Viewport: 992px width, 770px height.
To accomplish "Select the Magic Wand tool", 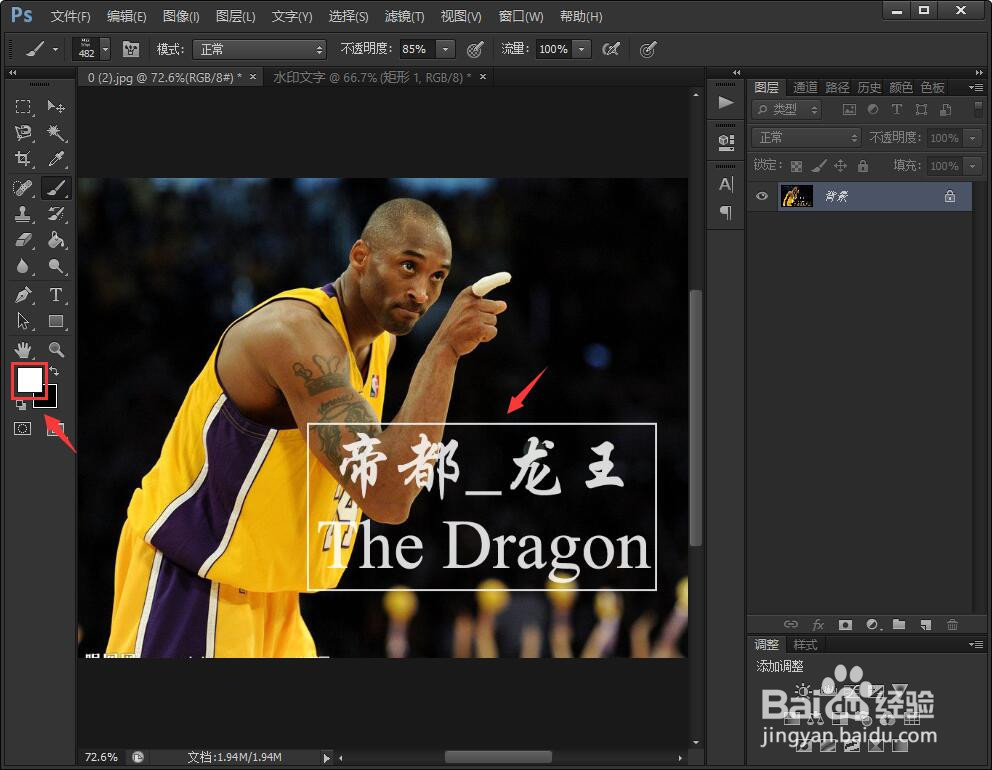I will [56, 132].
